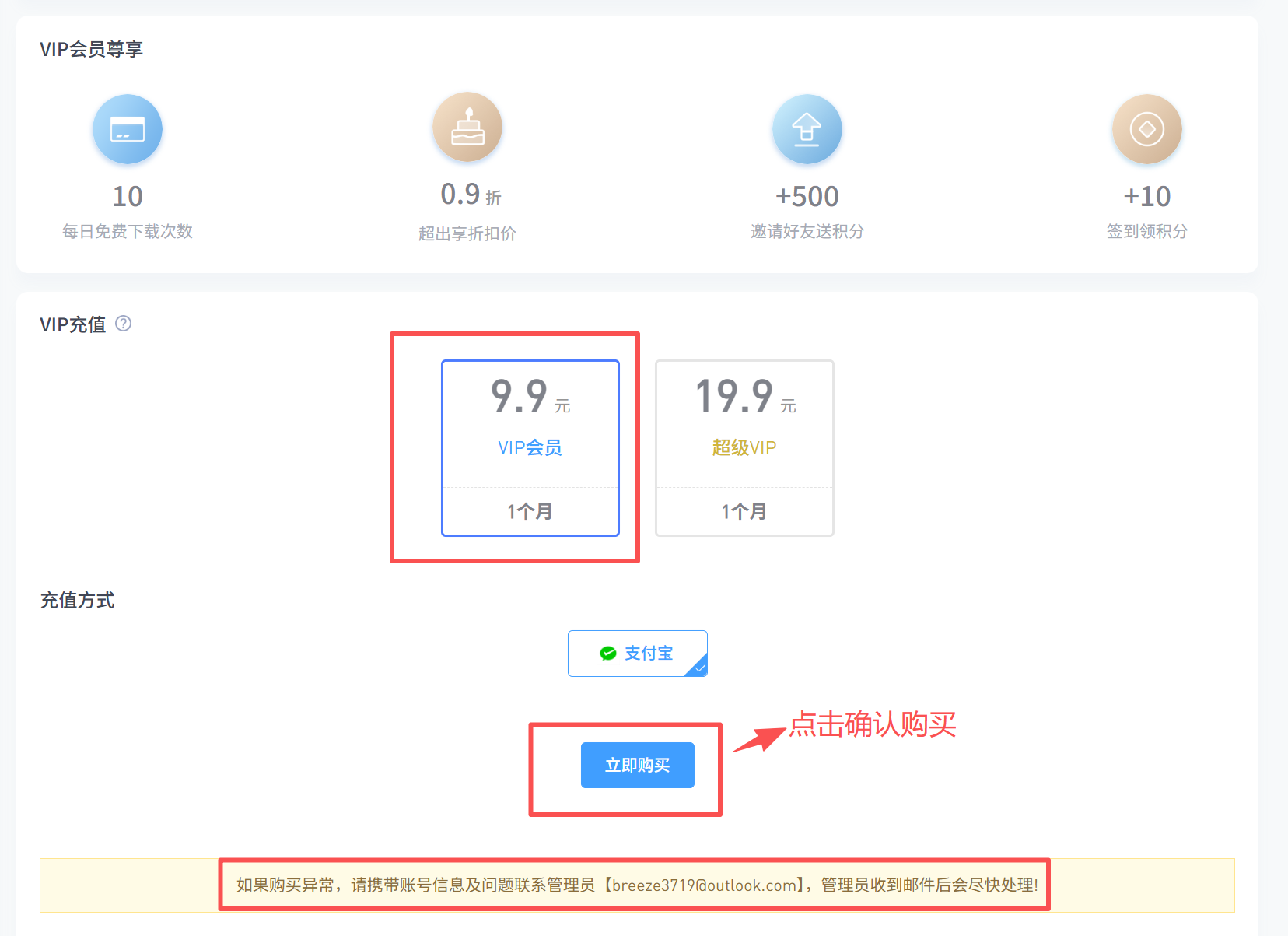Image resolution: width=1288 pixels, height=936 pixels.
Task: Click the 每日免费下载次数 label
Action: point(128,232)
